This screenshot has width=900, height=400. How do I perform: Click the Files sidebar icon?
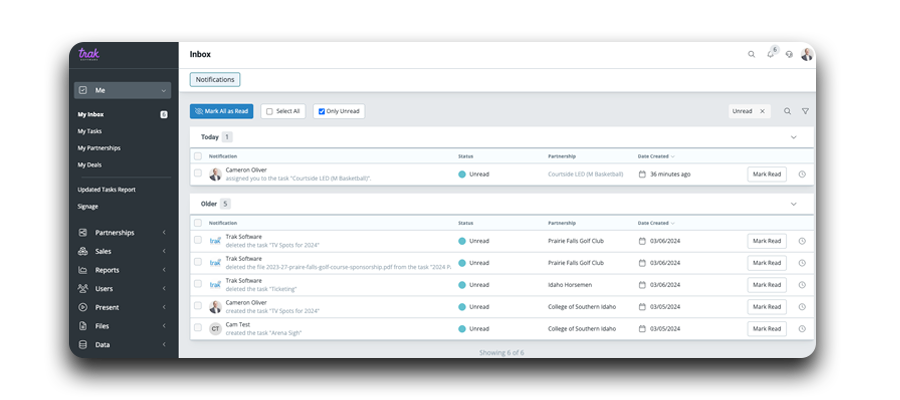(83, 326)
